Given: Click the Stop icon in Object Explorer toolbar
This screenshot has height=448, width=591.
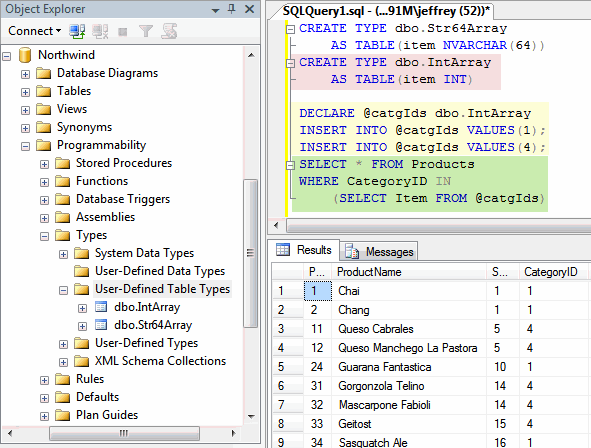Looking at the screenshot, I should [x=122, y=32].
